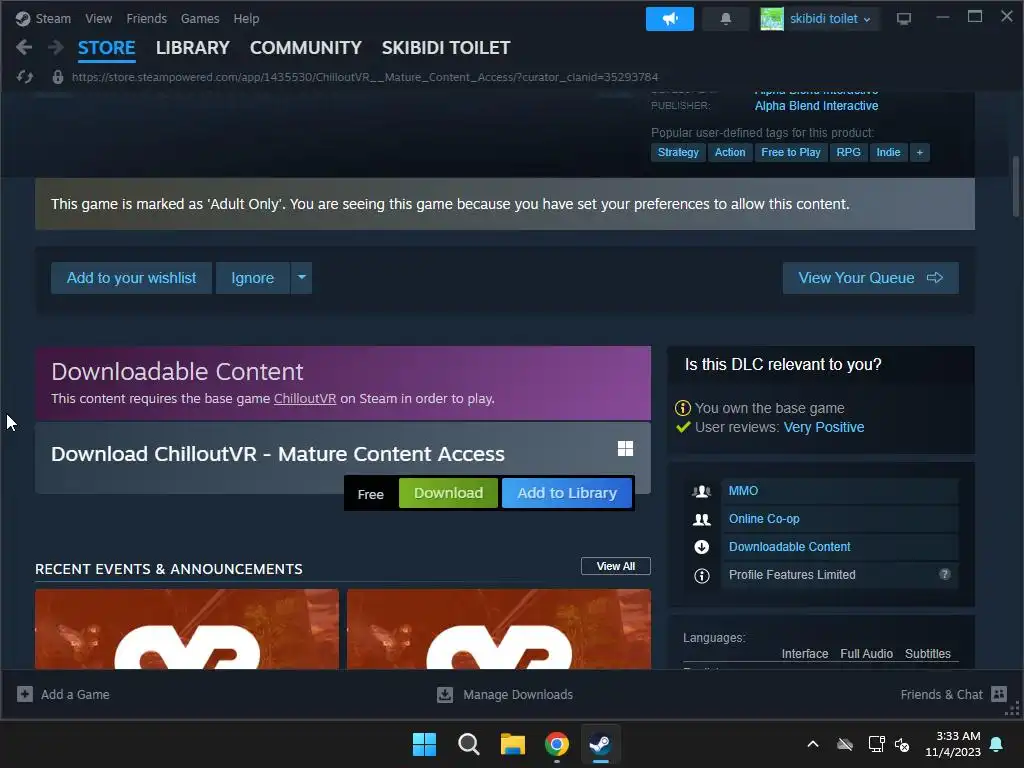This screenshot has height=768, width=1024.
Task: Switch to the COMMUNITY tab
Action: point(306,48)
